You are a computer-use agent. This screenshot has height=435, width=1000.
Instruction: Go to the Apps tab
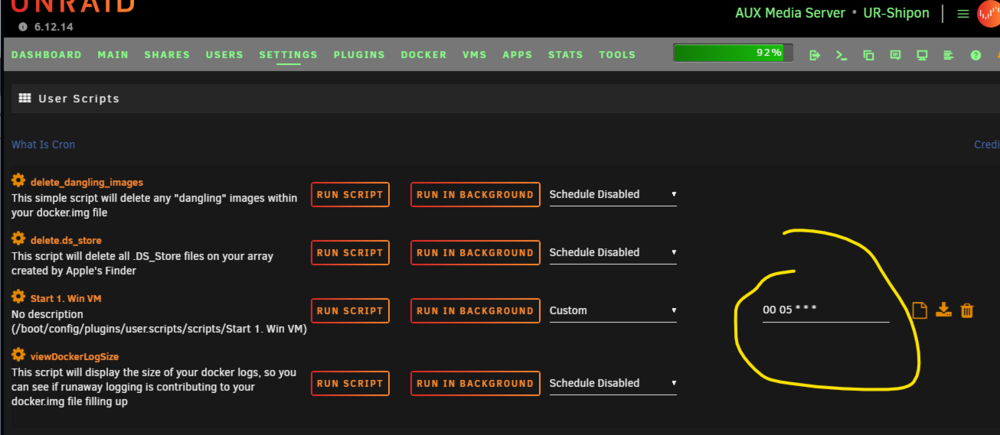pos(517,55)
